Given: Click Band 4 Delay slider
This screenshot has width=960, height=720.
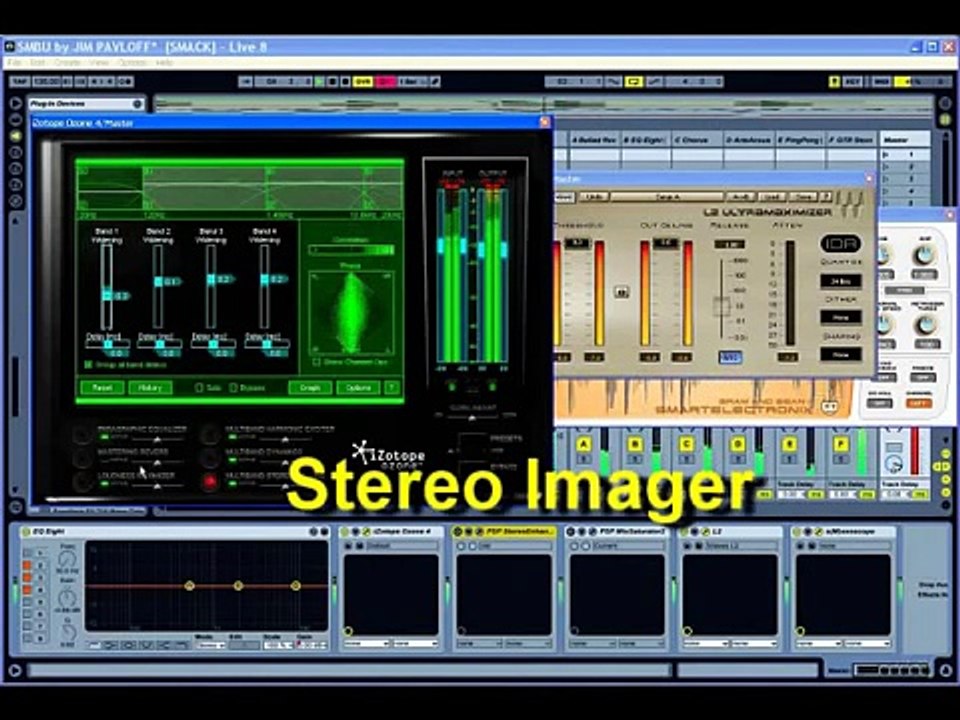Looking at the screenshot, I should point(267,345).
